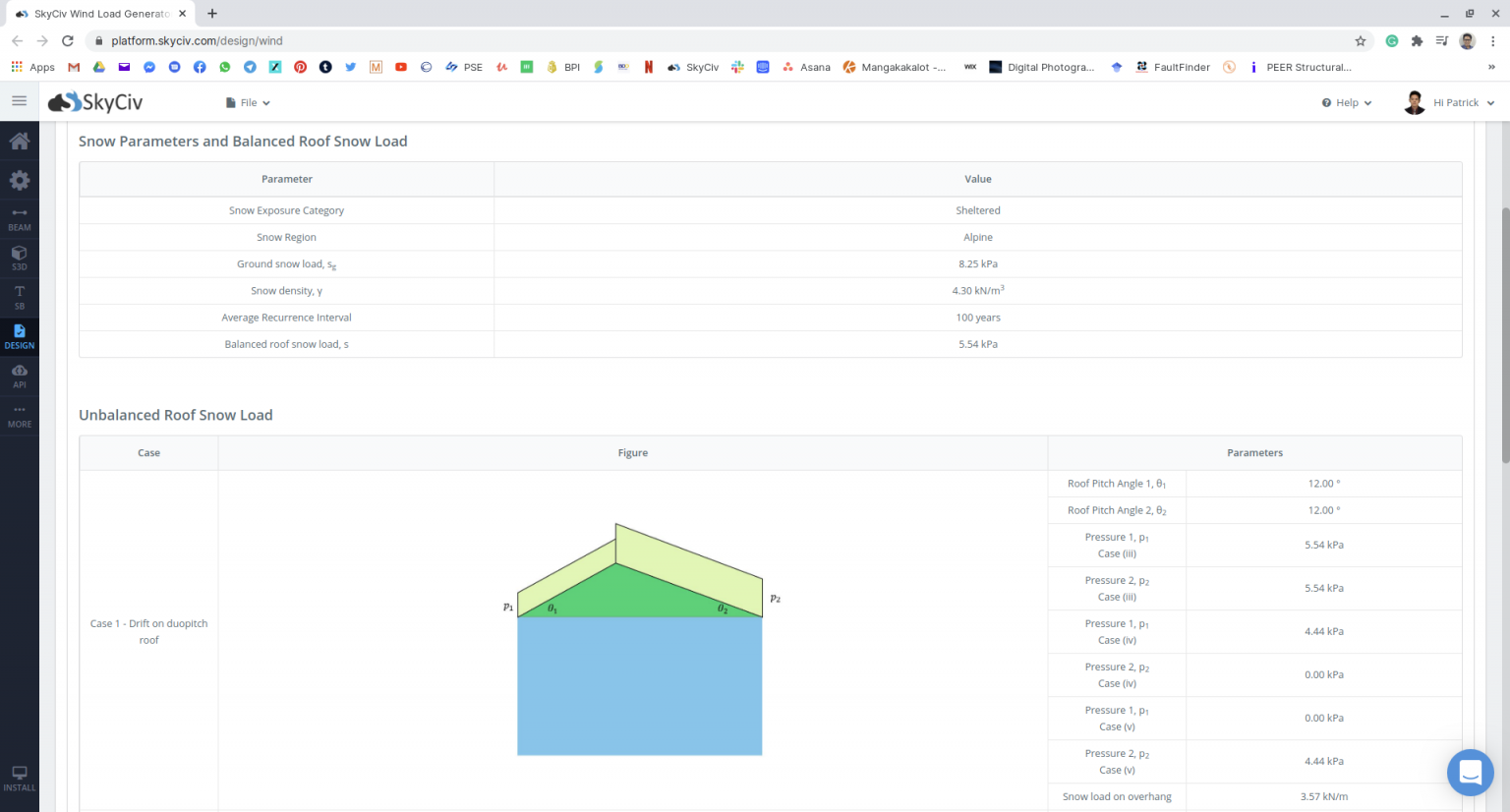Open the settings gear in sidebar
Viewport: 1510px width, 812px height.
20,181
